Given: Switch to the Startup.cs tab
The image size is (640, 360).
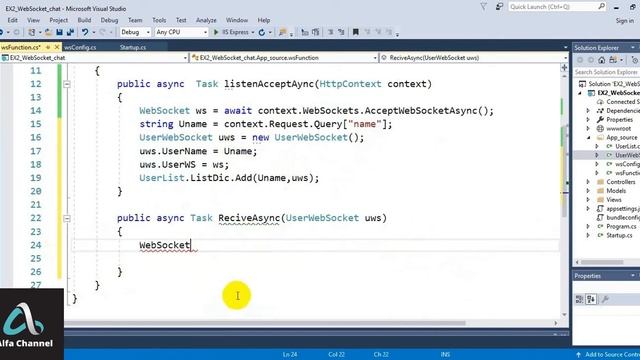Looking at the screenshot, I should click(x=133, y=47).
